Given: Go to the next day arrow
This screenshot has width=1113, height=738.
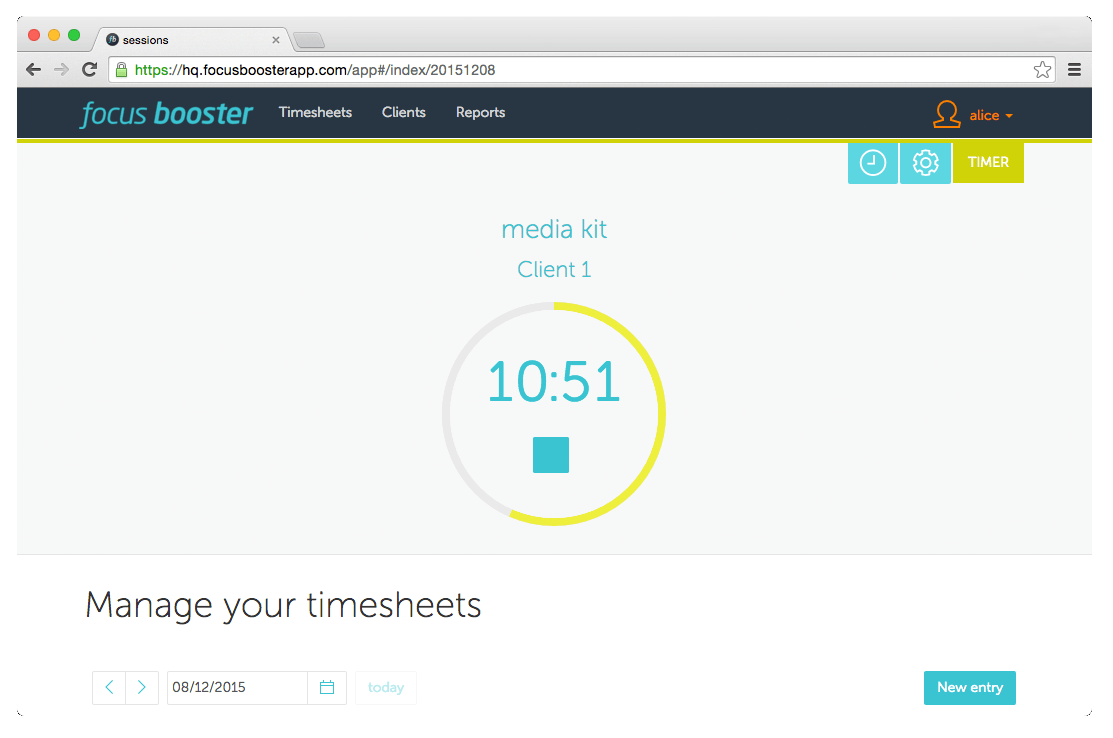Looking at the screenshot, I should [142, 688].
